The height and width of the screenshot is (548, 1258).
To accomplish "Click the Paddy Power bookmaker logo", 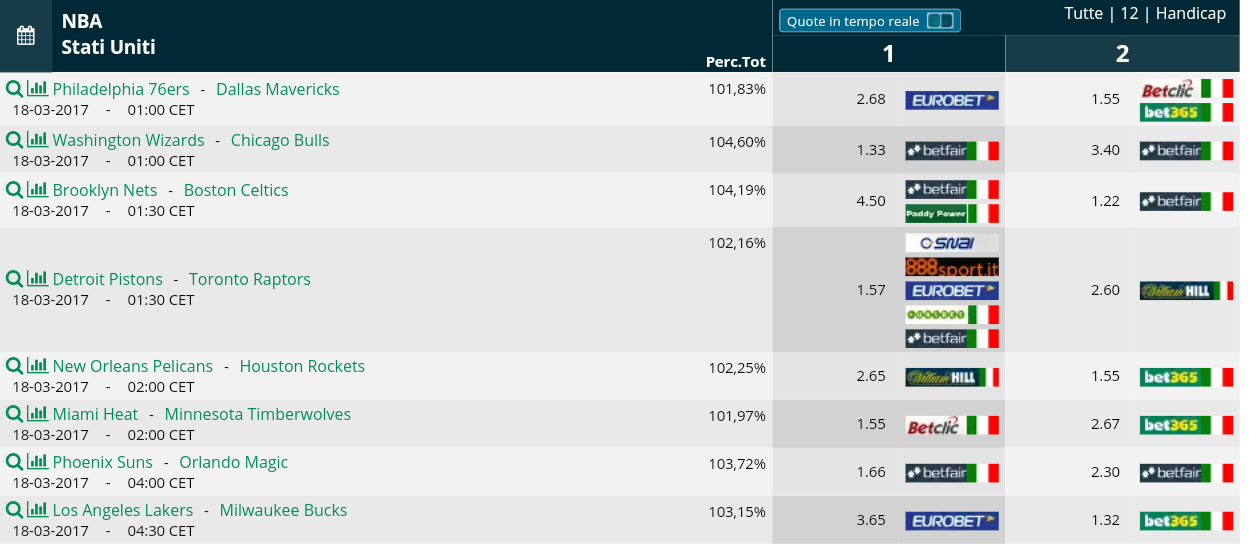I will click(x=952, y=213).
